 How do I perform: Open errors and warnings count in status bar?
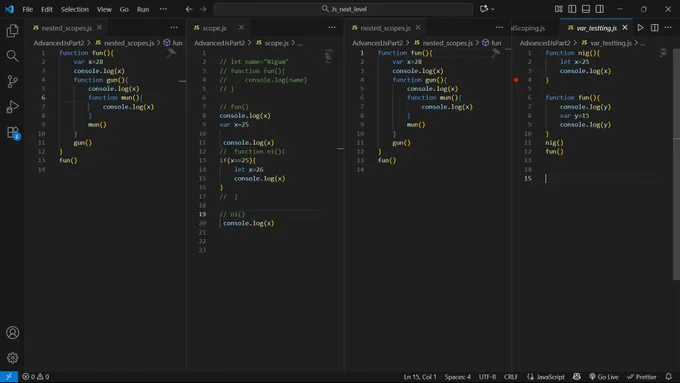[36, 376]
